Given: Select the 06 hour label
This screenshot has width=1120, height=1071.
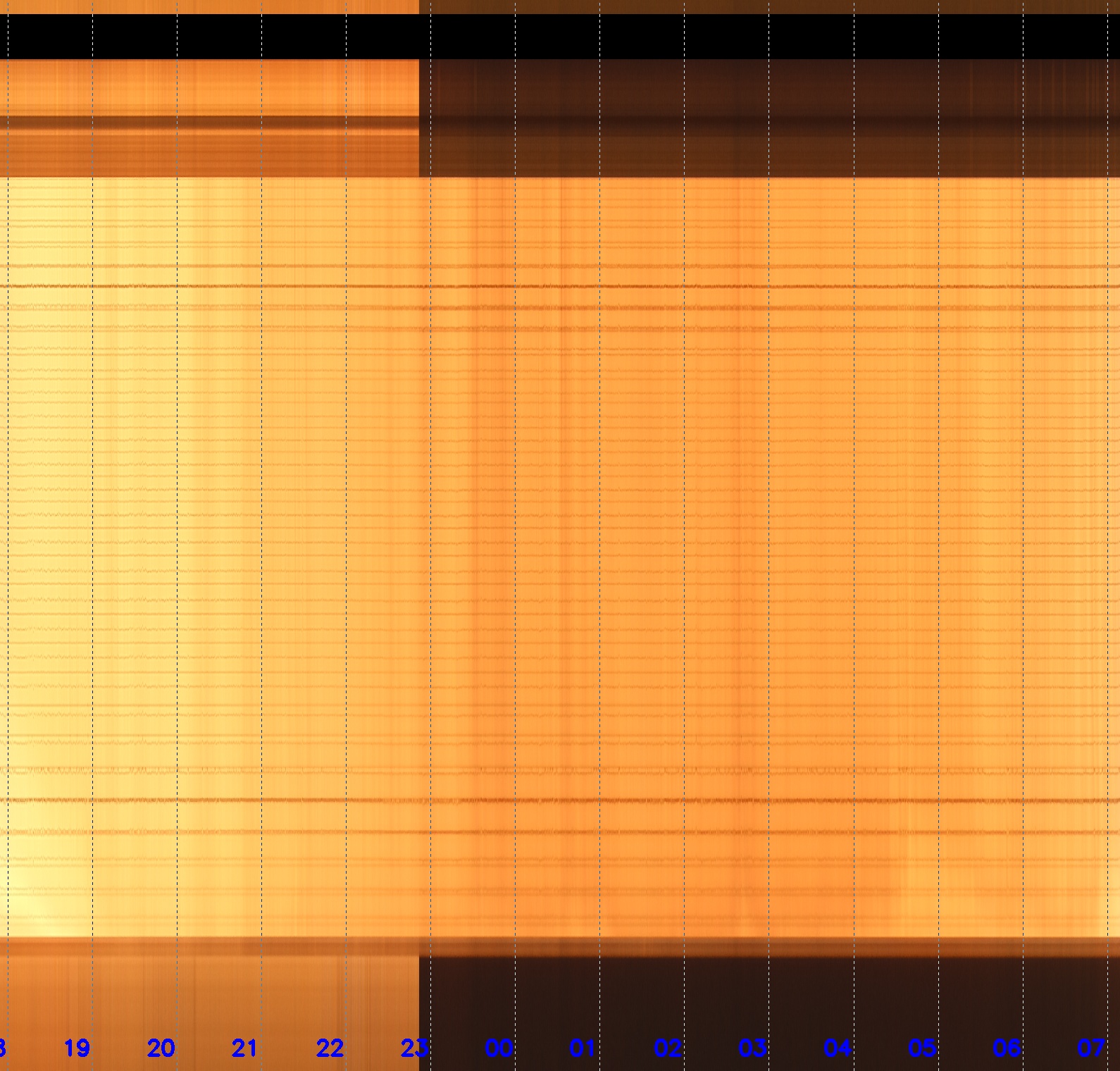Looking at the screenshot, I should pos(1006,1048).
